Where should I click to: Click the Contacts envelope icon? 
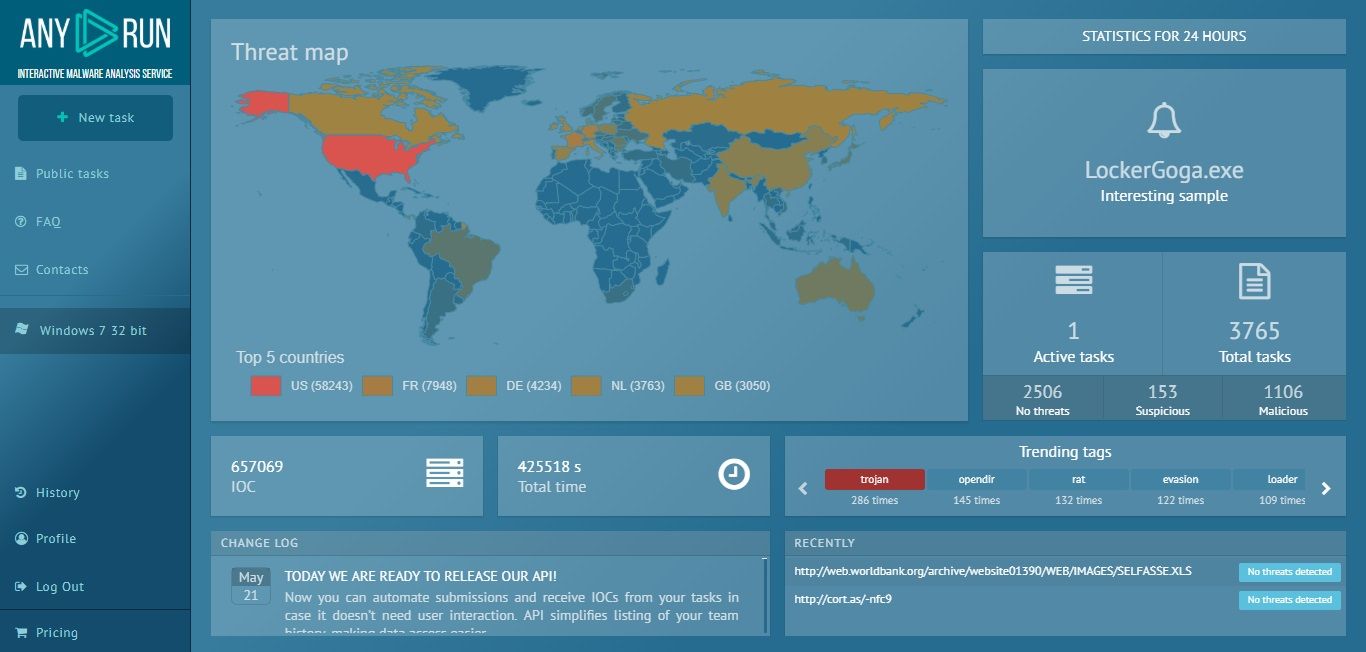[21, 270]
